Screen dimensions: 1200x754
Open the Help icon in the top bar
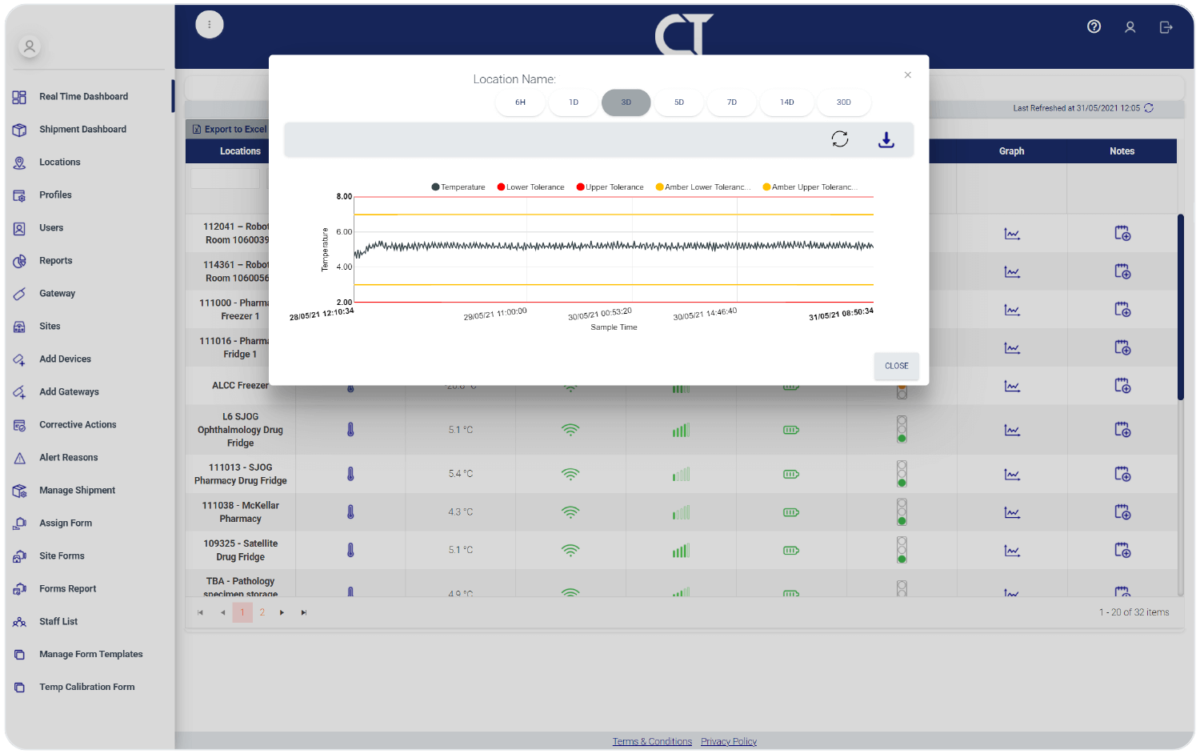[1093, 28]
